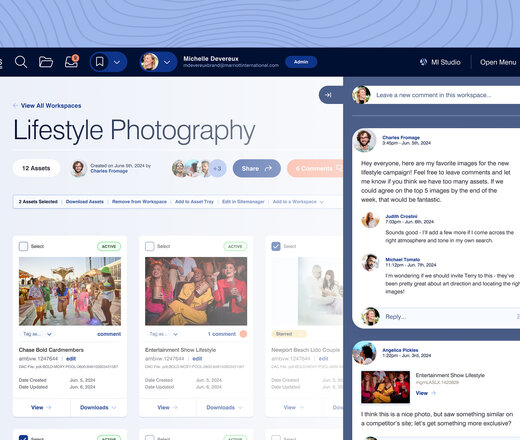520x440 pixels.
Task: Open the 6 Comments button
Action: [x=315, y=168]
